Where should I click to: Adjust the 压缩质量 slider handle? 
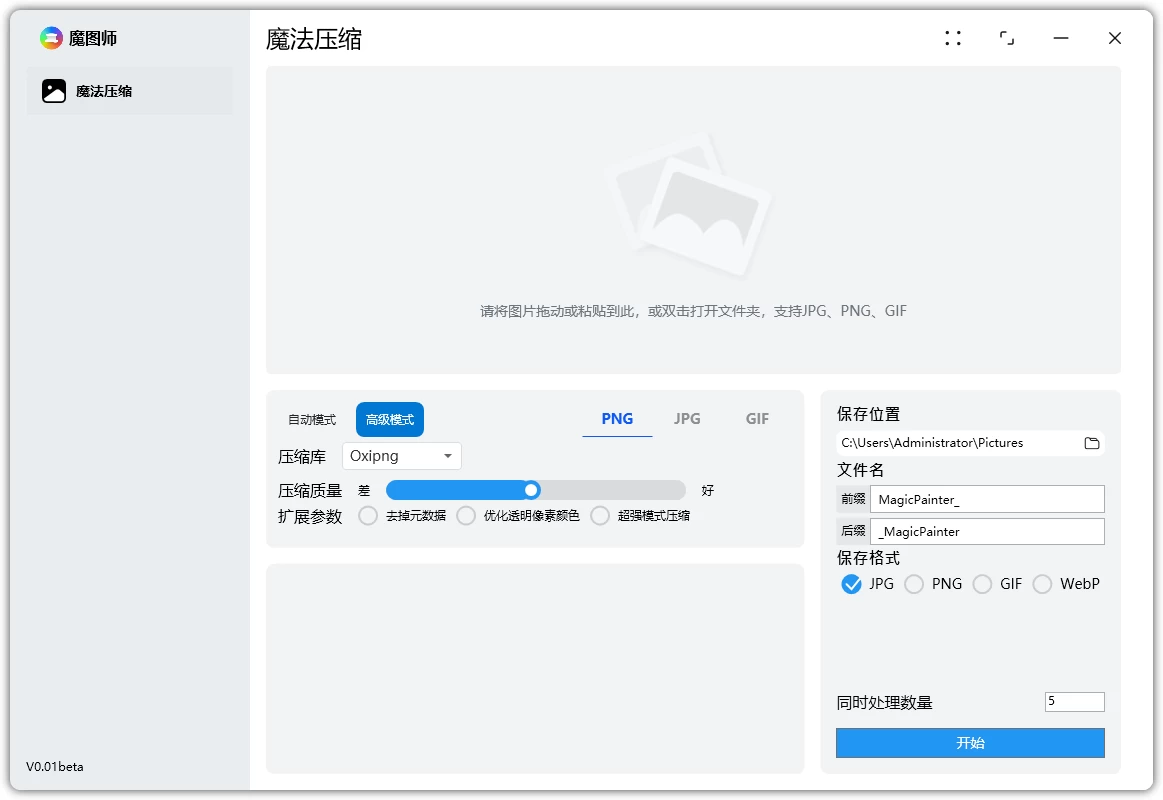[530, 490]
